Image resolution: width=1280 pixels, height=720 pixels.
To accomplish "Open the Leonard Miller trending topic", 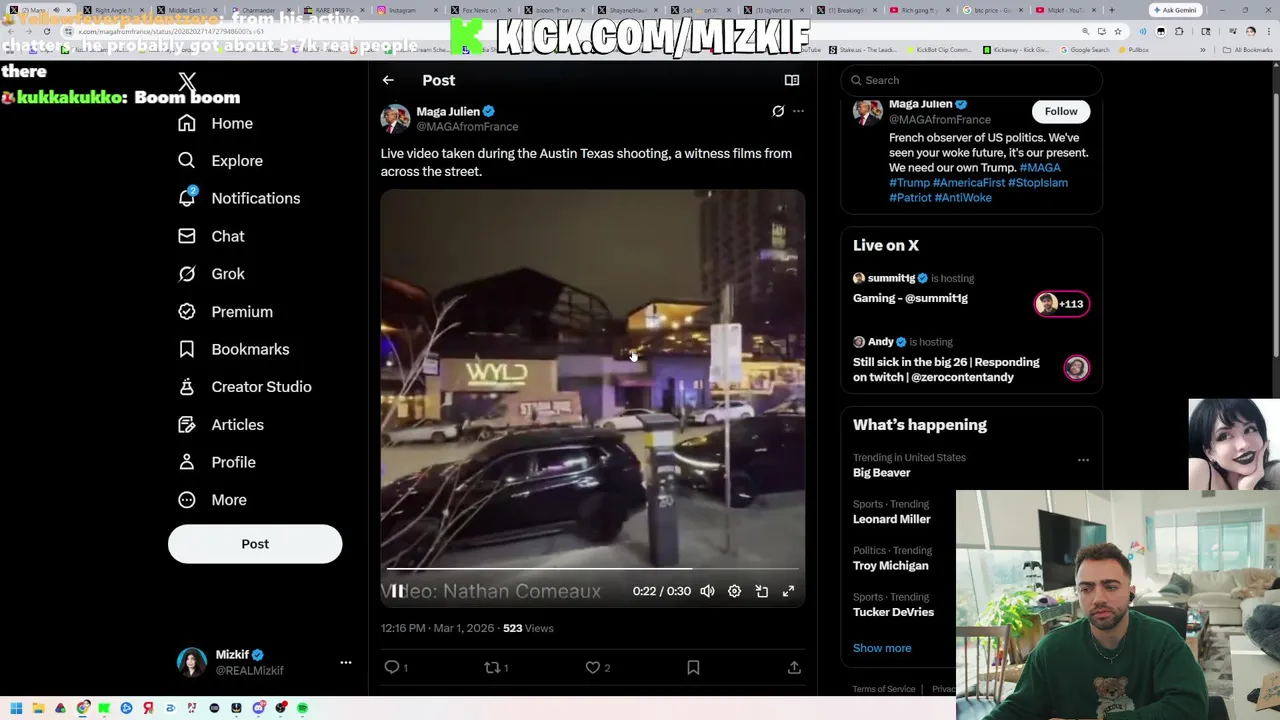I will click(x=892, y=519).
